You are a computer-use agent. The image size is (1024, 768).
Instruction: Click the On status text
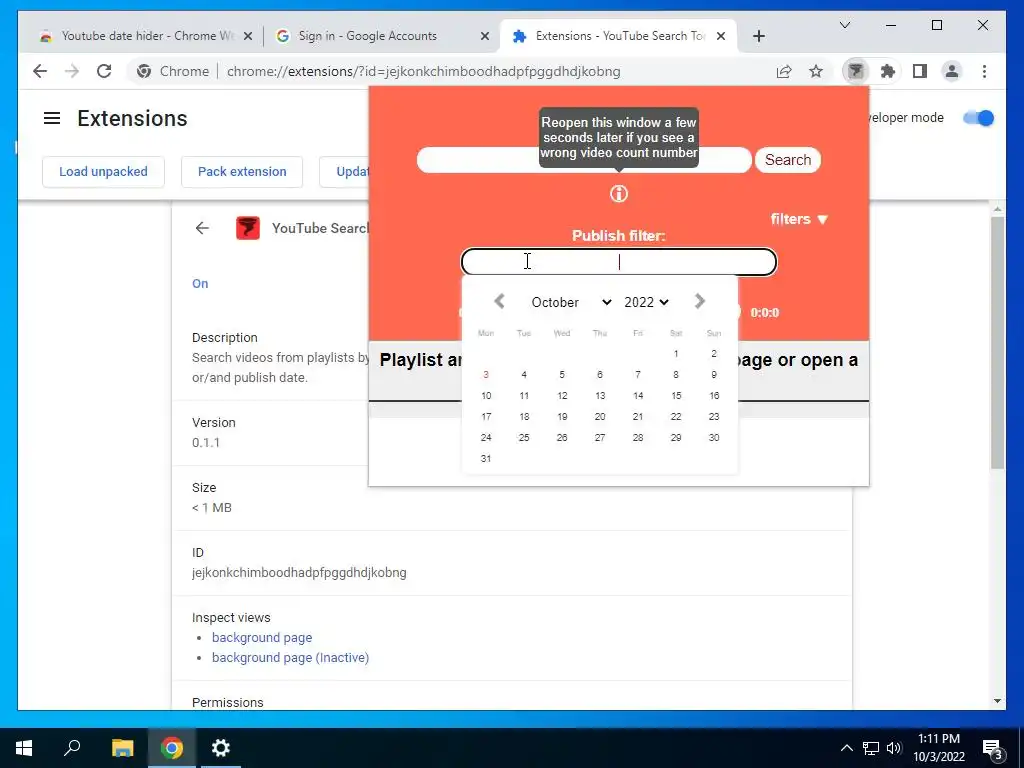(200, 283)
